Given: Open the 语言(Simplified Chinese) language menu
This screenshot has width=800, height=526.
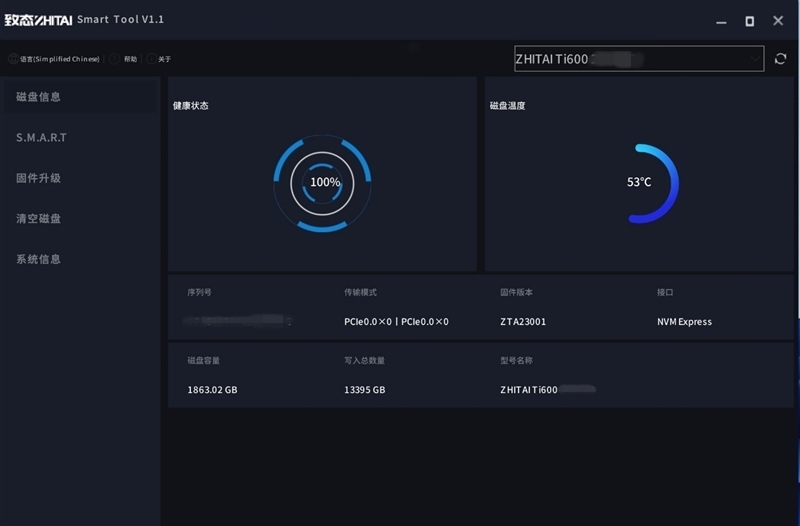Looking at the screenshot, I should [60, 59].
